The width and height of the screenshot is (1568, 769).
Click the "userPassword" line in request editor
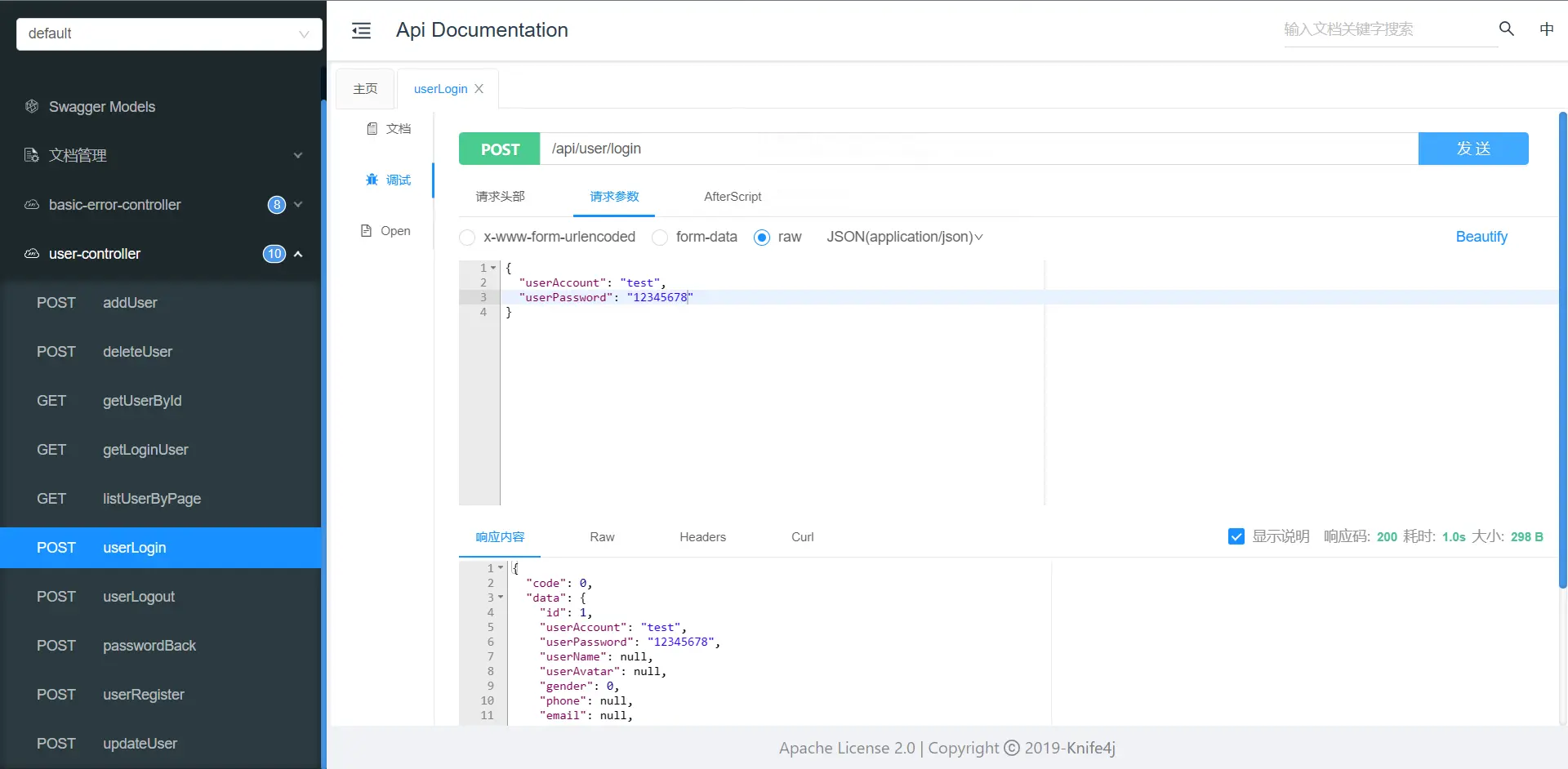tap(605, 297)
